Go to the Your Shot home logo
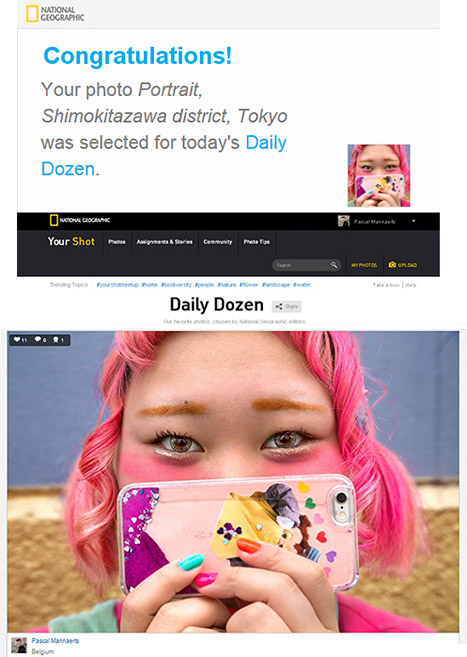This screenshot has height=657, width=467. point(71,242)
